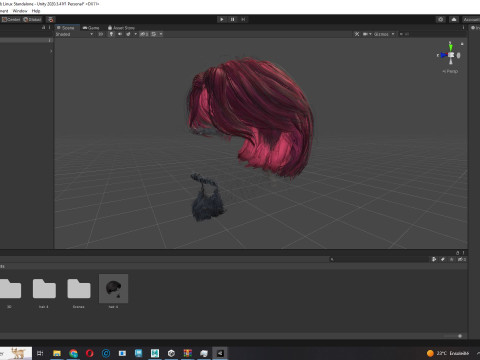
Task: Open the Scene panel three-dot options menu
Action: point(463,28)
